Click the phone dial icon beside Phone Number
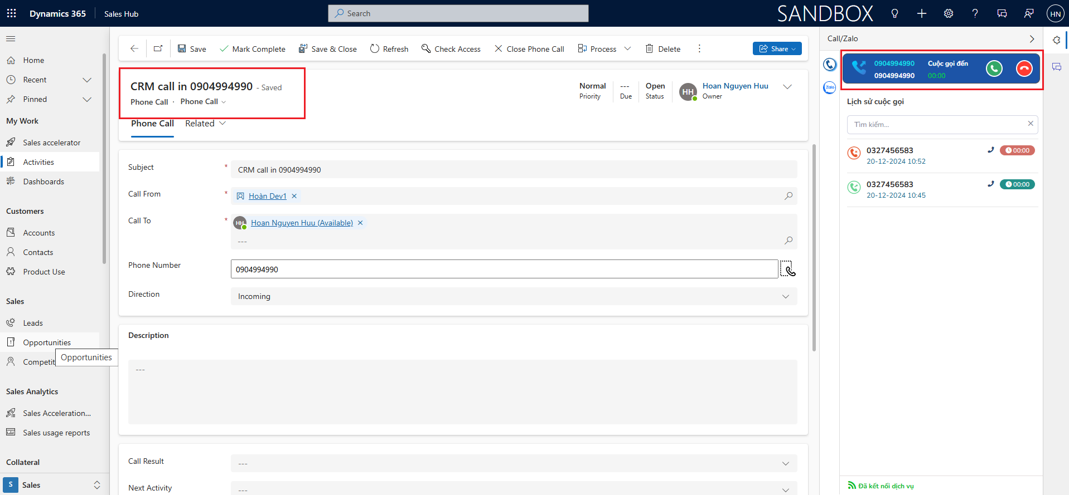1069x495 pixels. coord(788,269)
